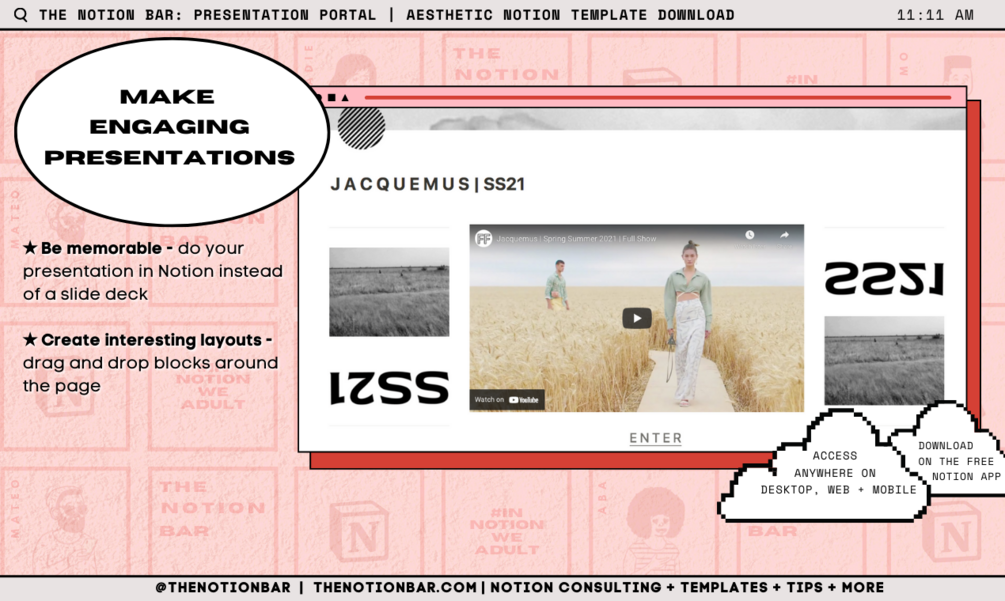Click the magnifying glass search icon
Viewport: 1005px width, 601px height.
(21, 15)
